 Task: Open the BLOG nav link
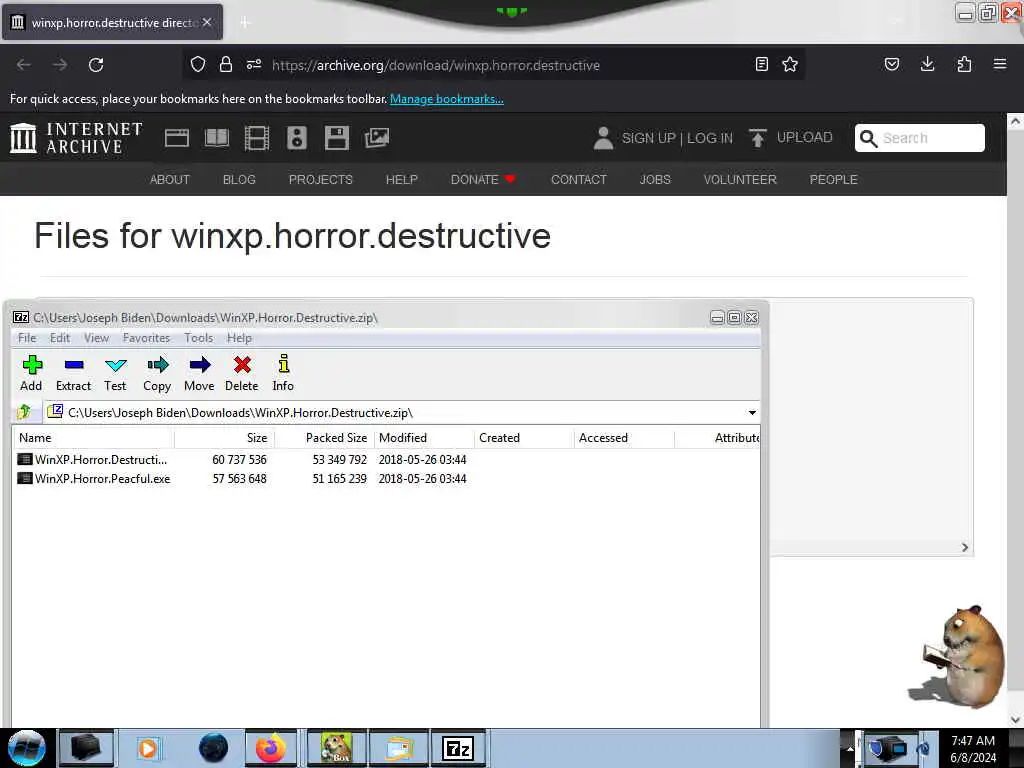(239, 180)
